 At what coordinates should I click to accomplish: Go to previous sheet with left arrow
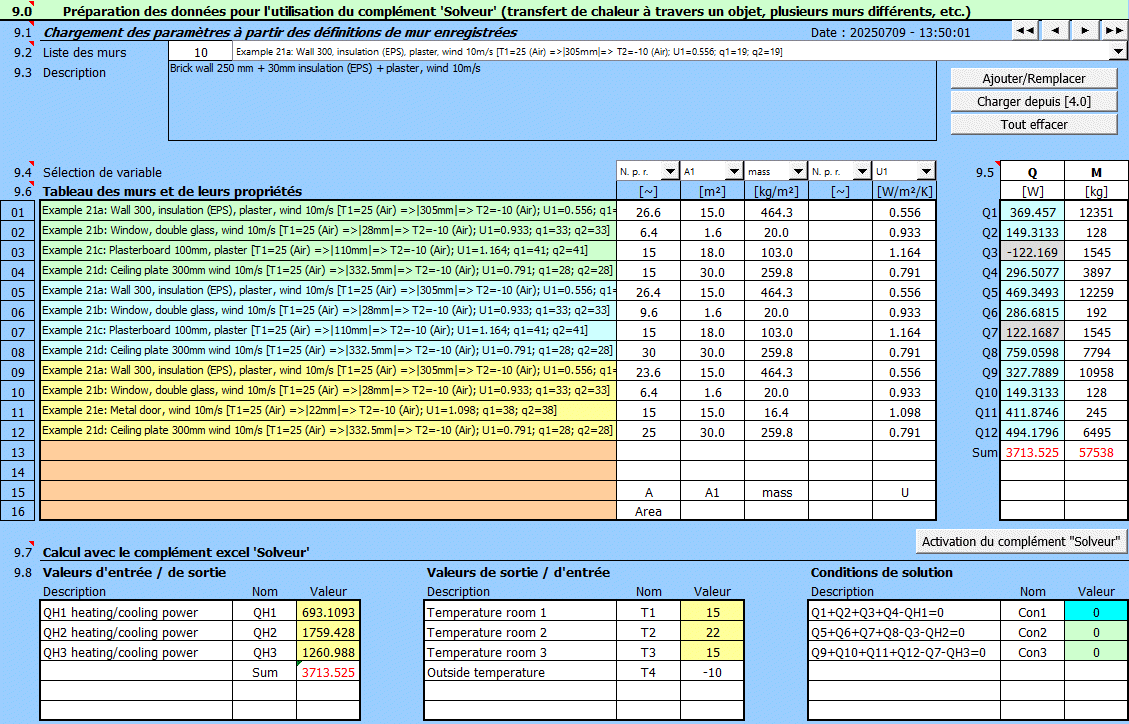pyautogui.click(x=1055, y=31)
